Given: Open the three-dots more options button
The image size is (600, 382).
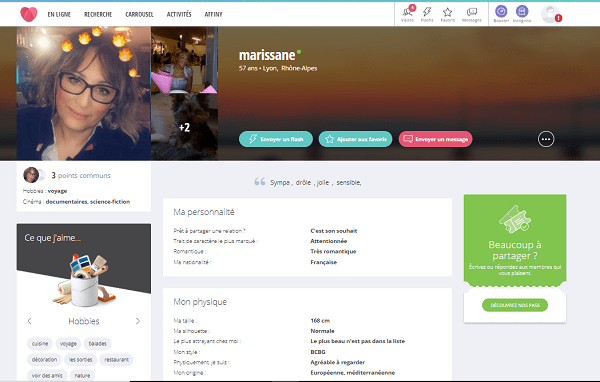Looking at the screenshot, I should [x=546, y=139].
